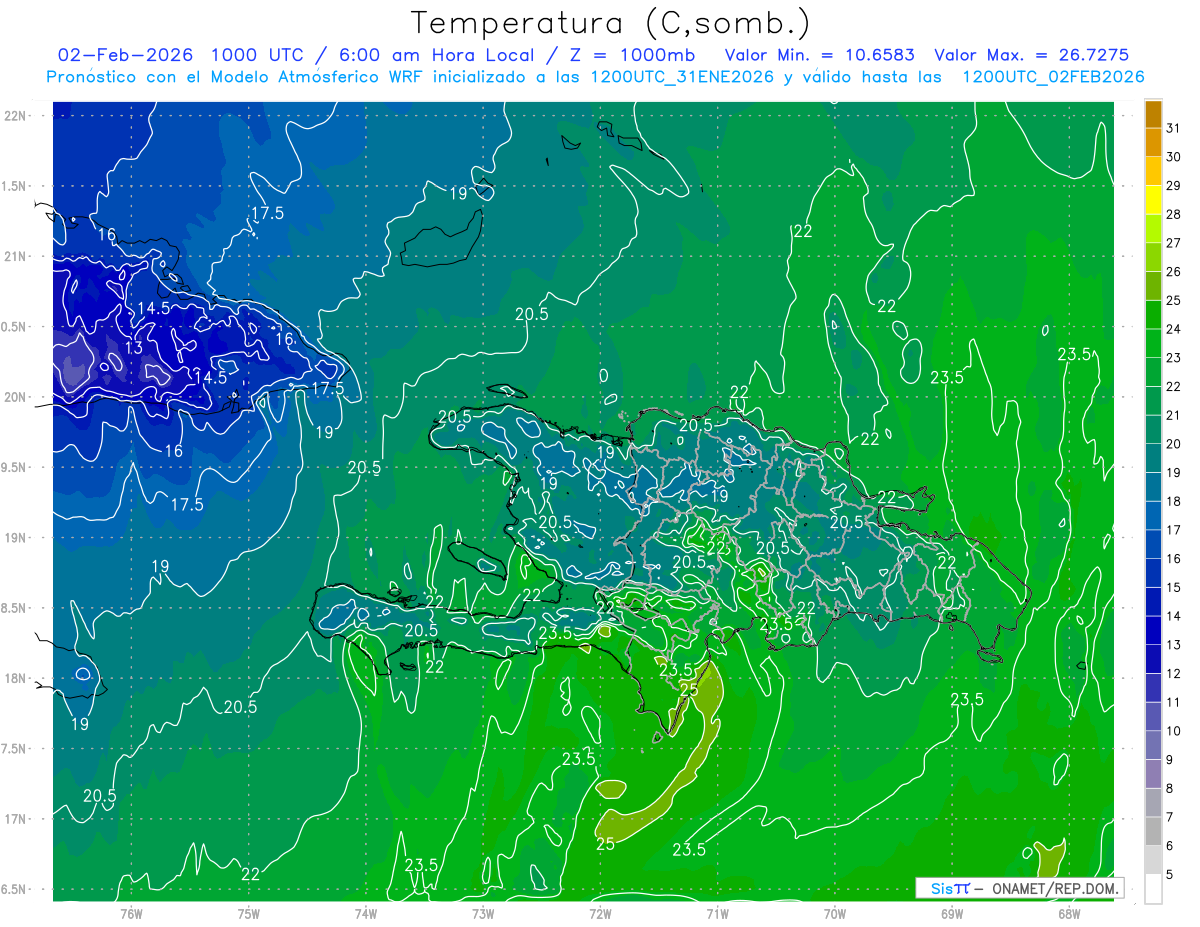
Task: Click the "18N" latitude axis label
Action: click(x=14, y=678)
